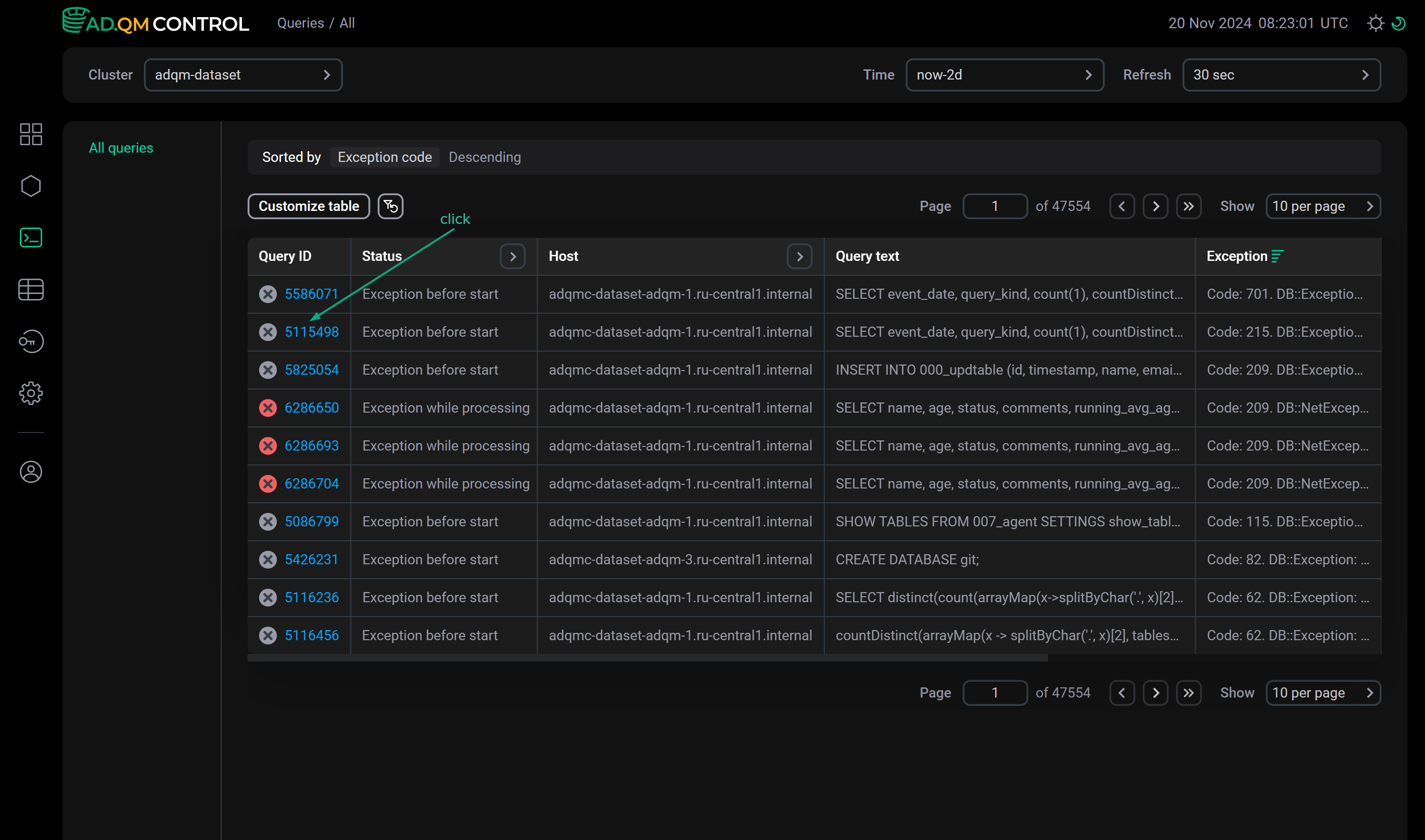This screenshot has width=1425, height=840.
Task: Toggle the sun light theme icon
Action: [1375, 23]
